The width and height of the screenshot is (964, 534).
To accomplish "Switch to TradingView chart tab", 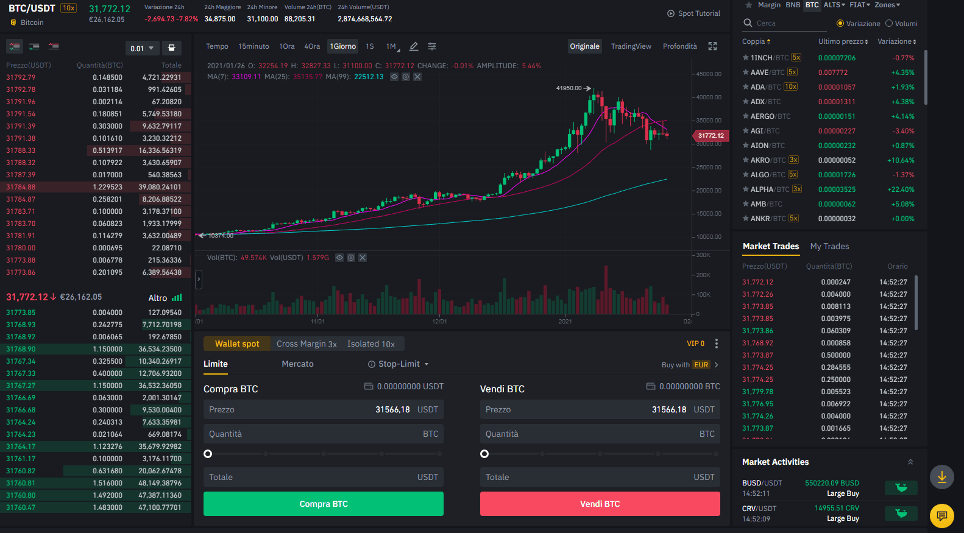I will click(631, 47).
